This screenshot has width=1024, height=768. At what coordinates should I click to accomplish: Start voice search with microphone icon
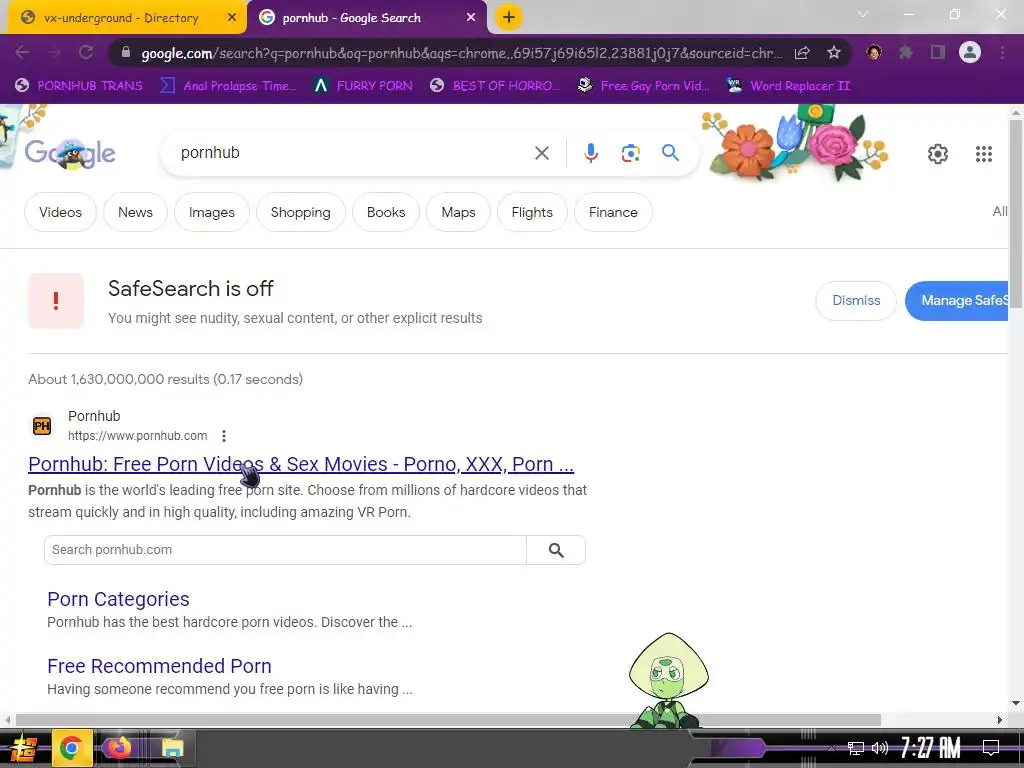[590, 153]
